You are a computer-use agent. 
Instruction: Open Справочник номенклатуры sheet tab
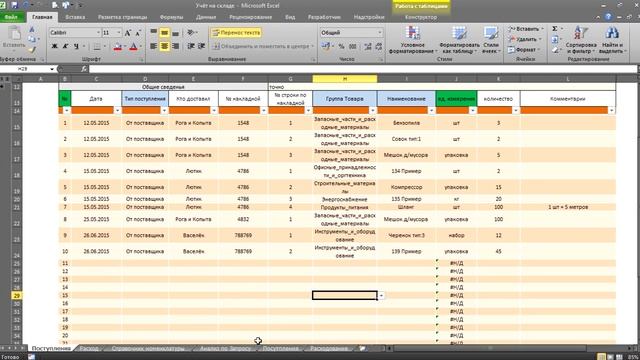pyautogui.click(x=148, y=349)
